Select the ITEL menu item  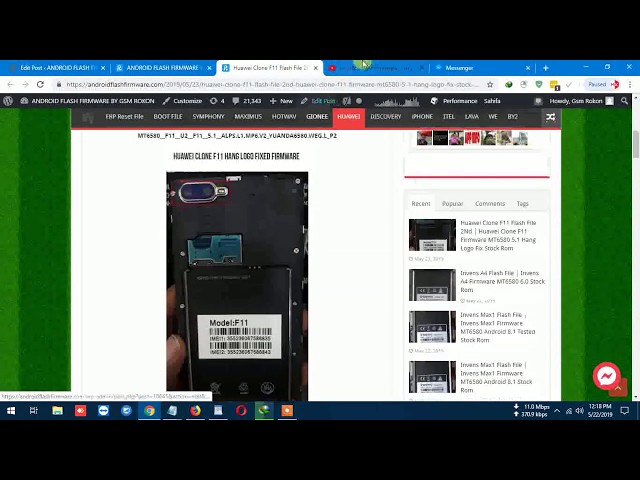[x=449, y=117]
